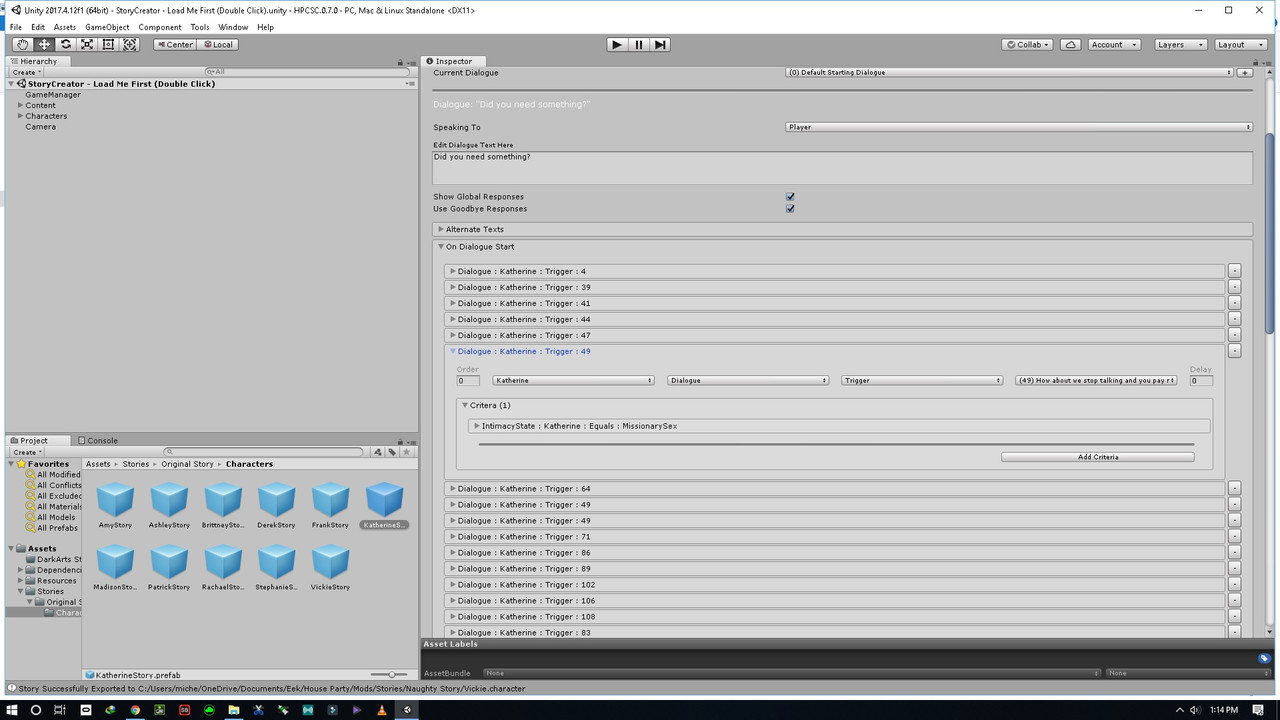Click the Hierarchy search field
The image size is (1280, 720).
point(307,72)
